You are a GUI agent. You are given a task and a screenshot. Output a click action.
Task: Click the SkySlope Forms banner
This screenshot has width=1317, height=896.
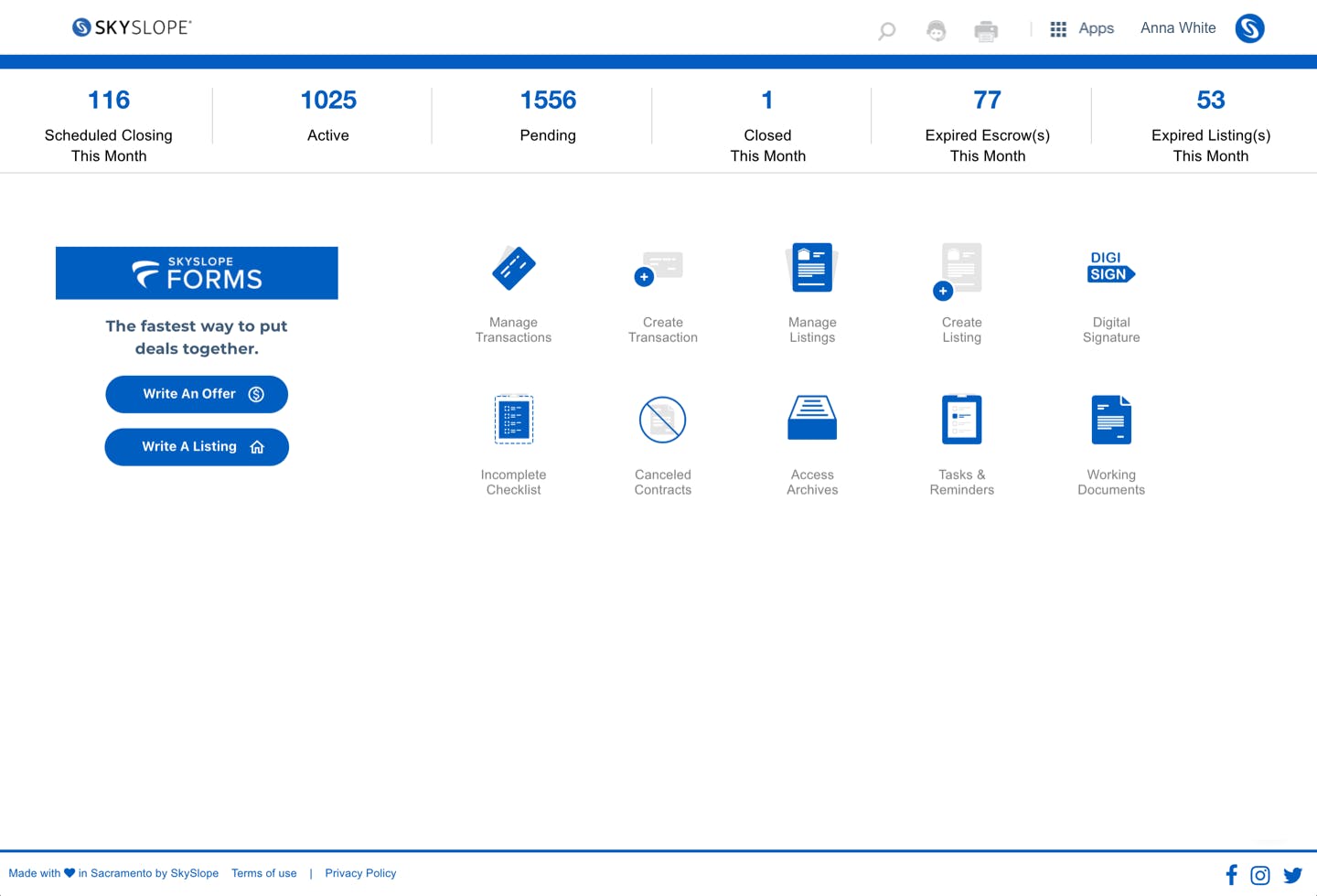click(x=197, y=273)
